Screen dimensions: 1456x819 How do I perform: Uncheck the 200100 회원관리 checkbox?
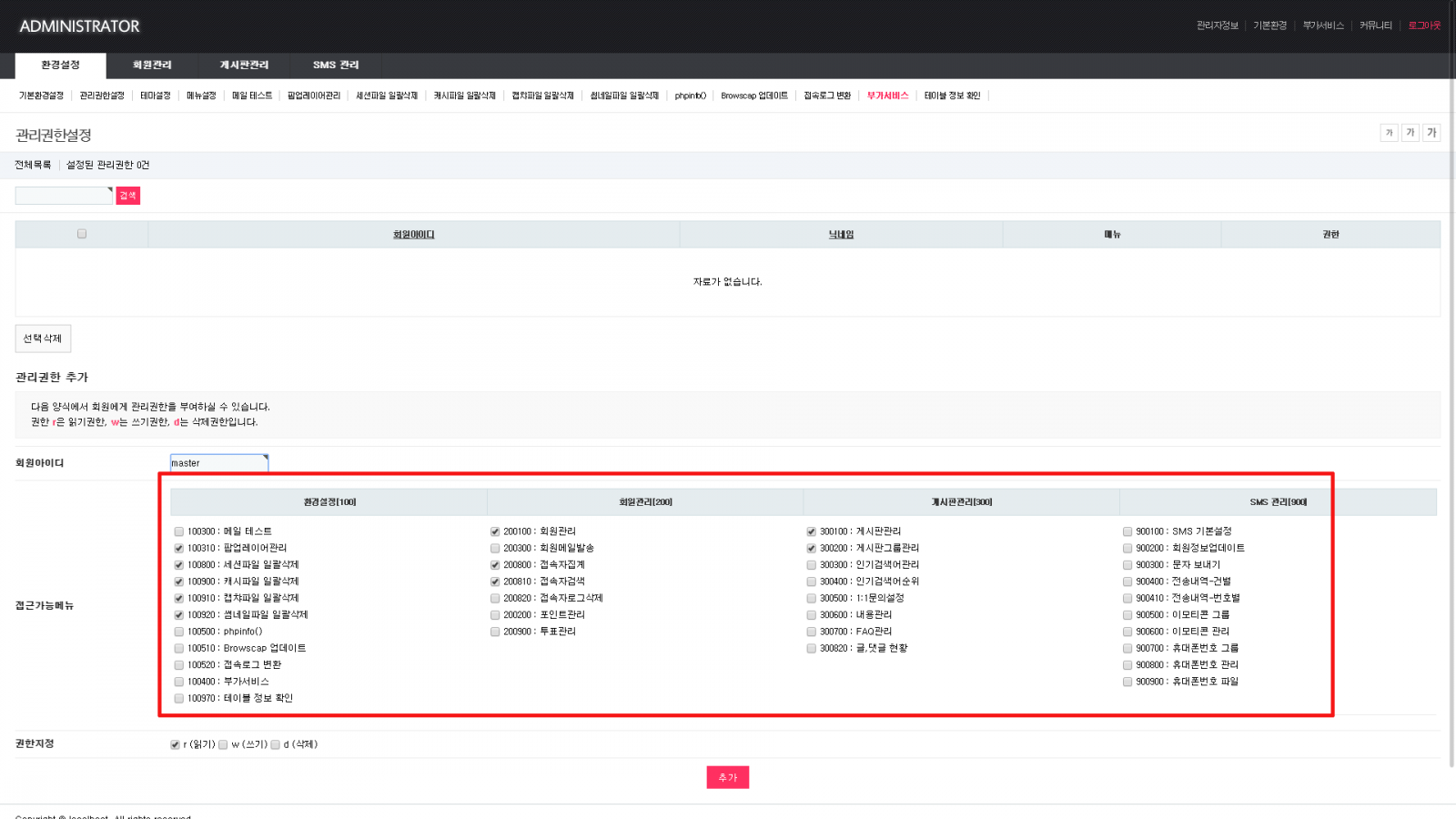[495, 531]
